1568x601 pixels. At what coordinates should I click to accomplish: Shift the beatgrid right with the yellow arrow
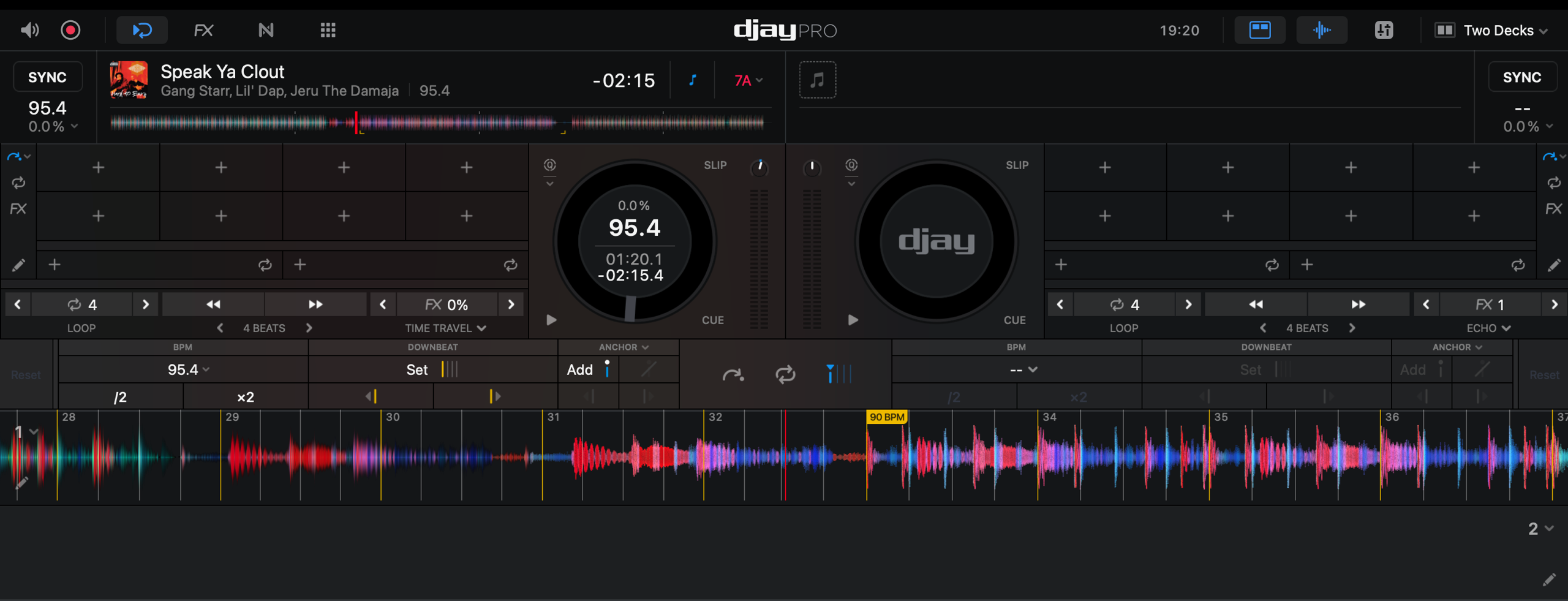tap(495, 397)
